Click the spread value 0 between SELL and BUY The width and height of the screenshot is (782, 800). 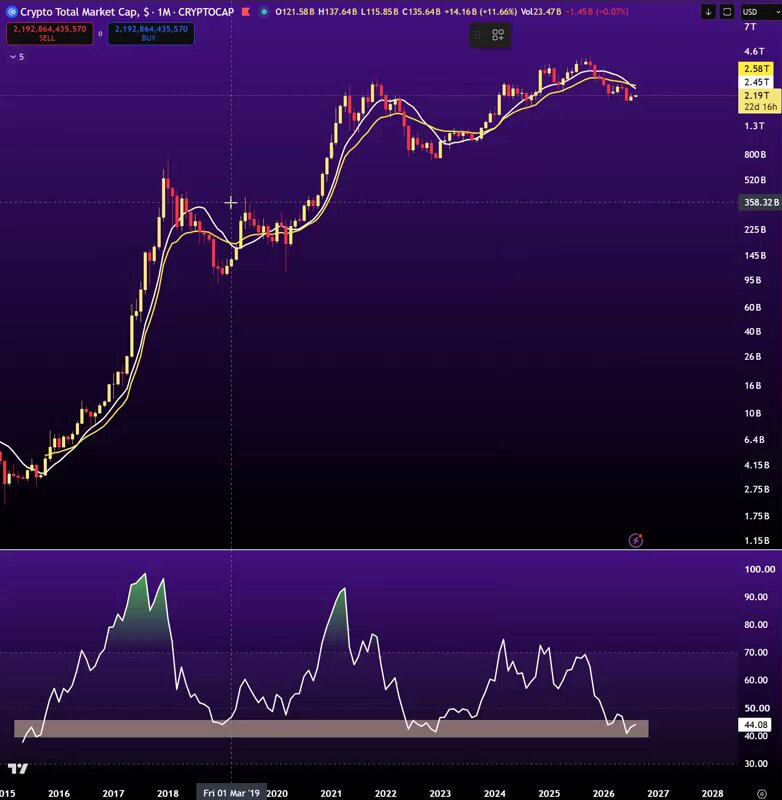coord(100,34)
